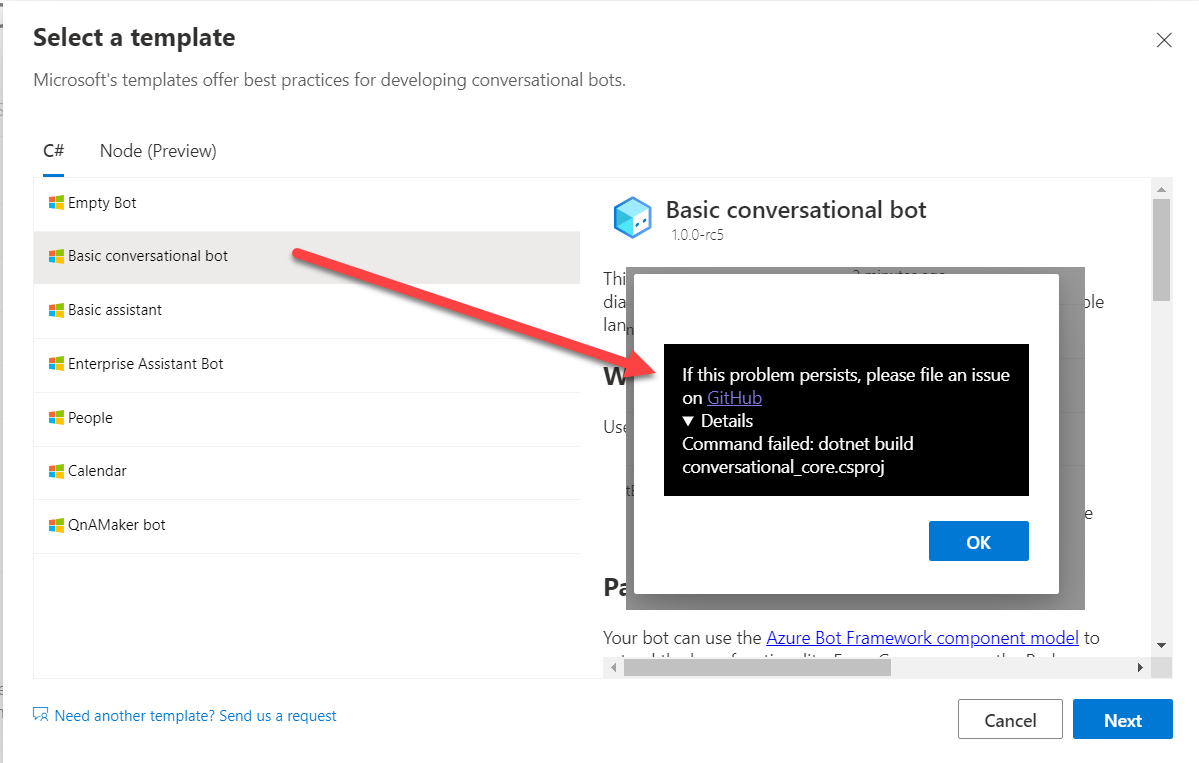This screenshot has width=1199, height=763.
Task: Cancel the template selection
Action: pyautogui.click(x=1010, y=719)
